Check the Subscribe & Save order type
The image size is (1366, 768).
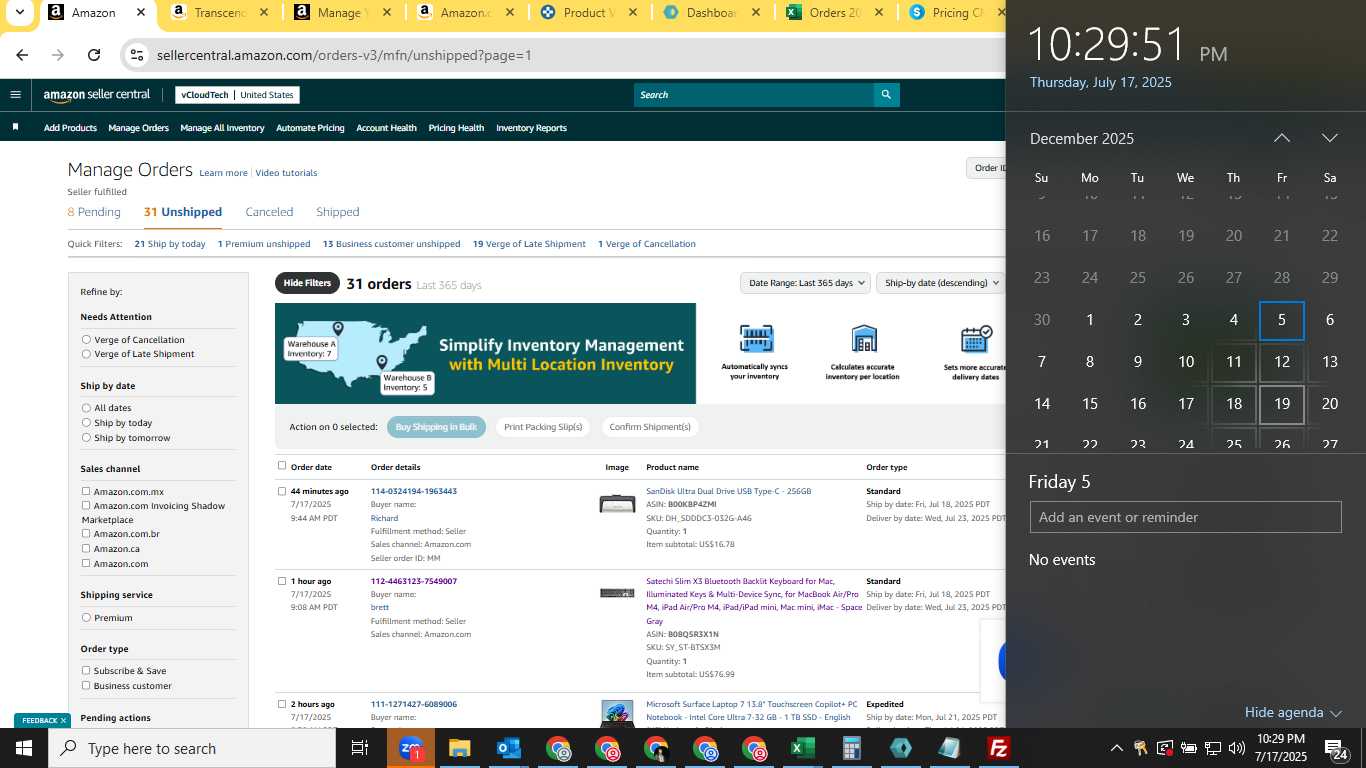[86, 671]
